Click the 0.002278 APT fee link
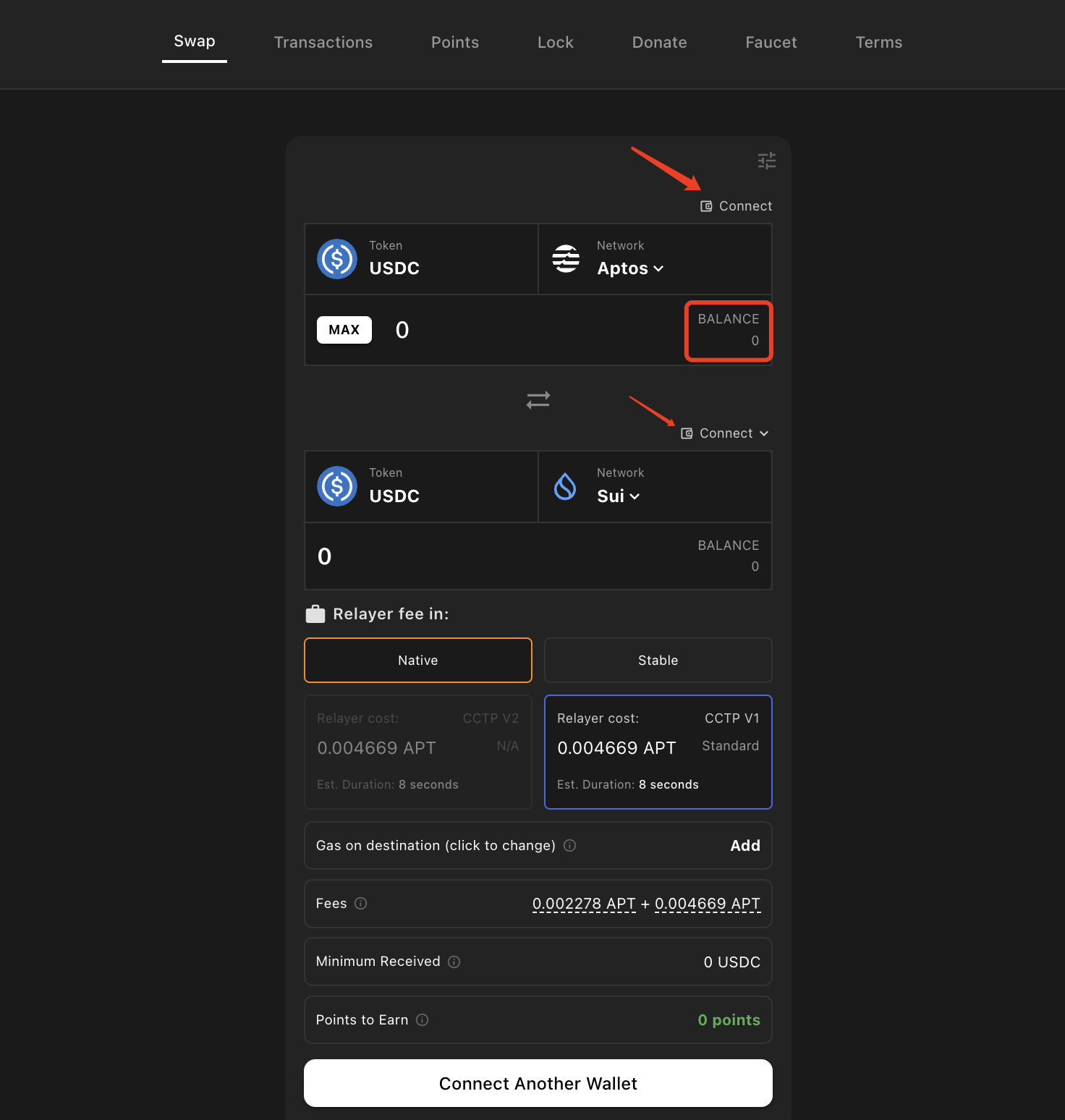Viewport: 1065px width, 1120px height. coord(584,904)
